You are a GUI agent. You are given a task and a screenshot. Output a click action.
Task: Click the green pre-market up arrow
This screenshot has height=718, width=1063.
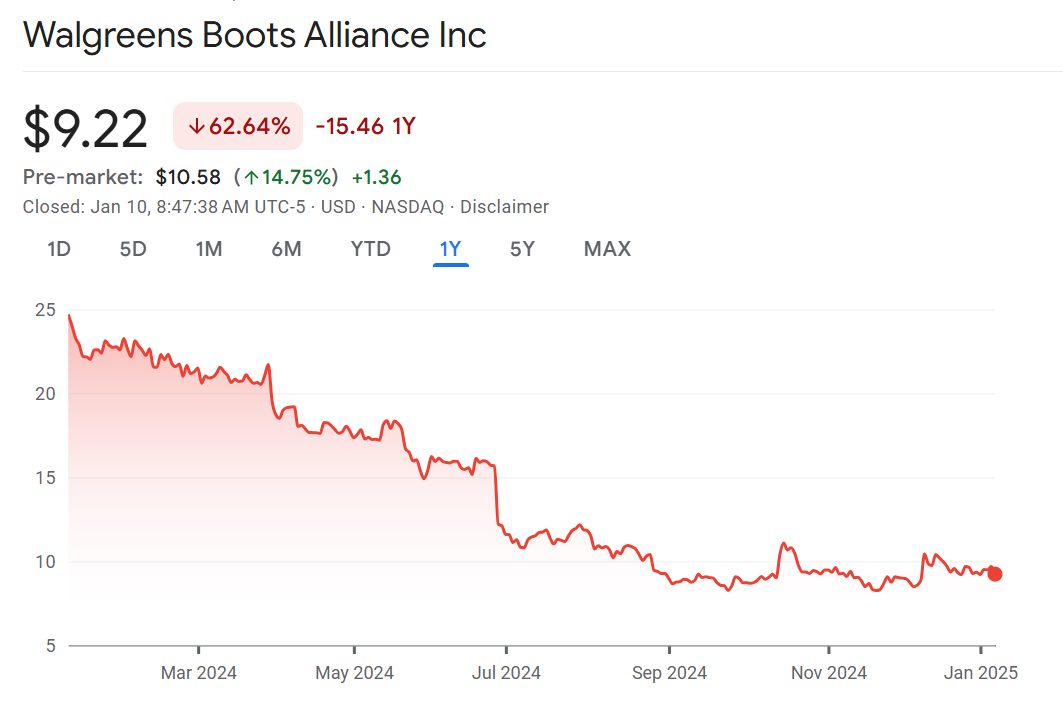pos(252,178)
